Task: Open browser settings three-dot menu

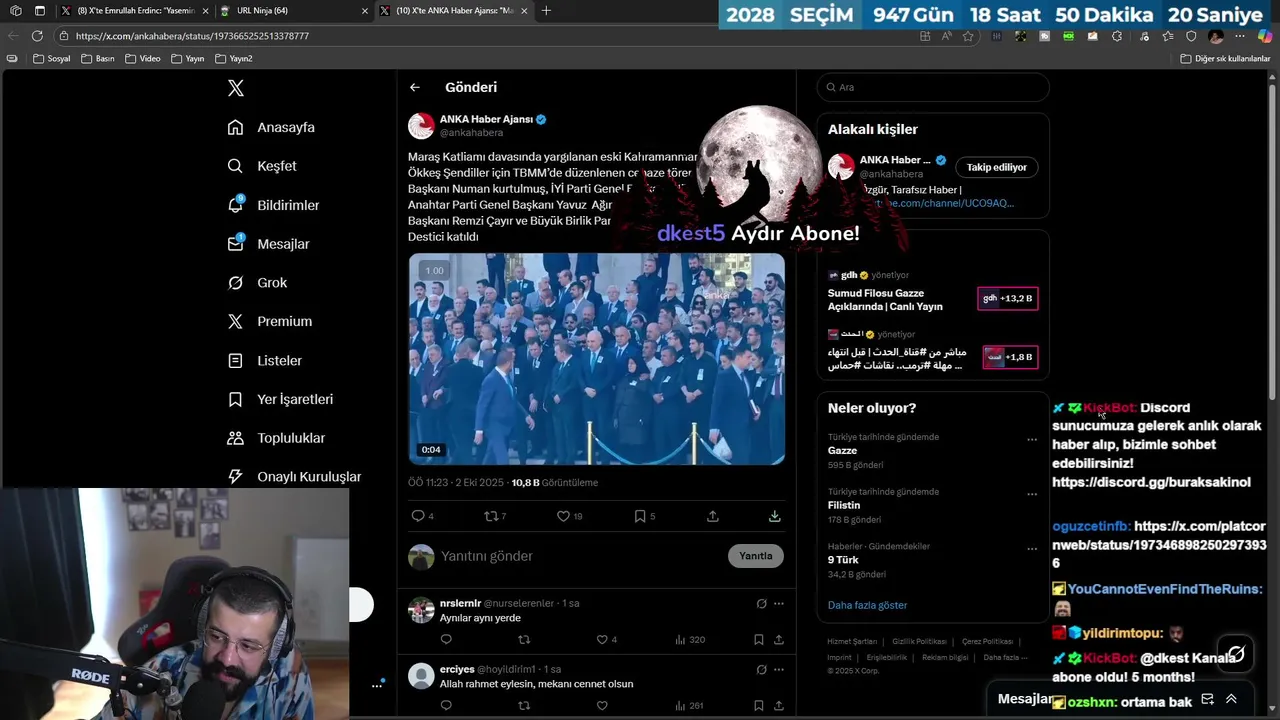Action: tap(1240, 36)
